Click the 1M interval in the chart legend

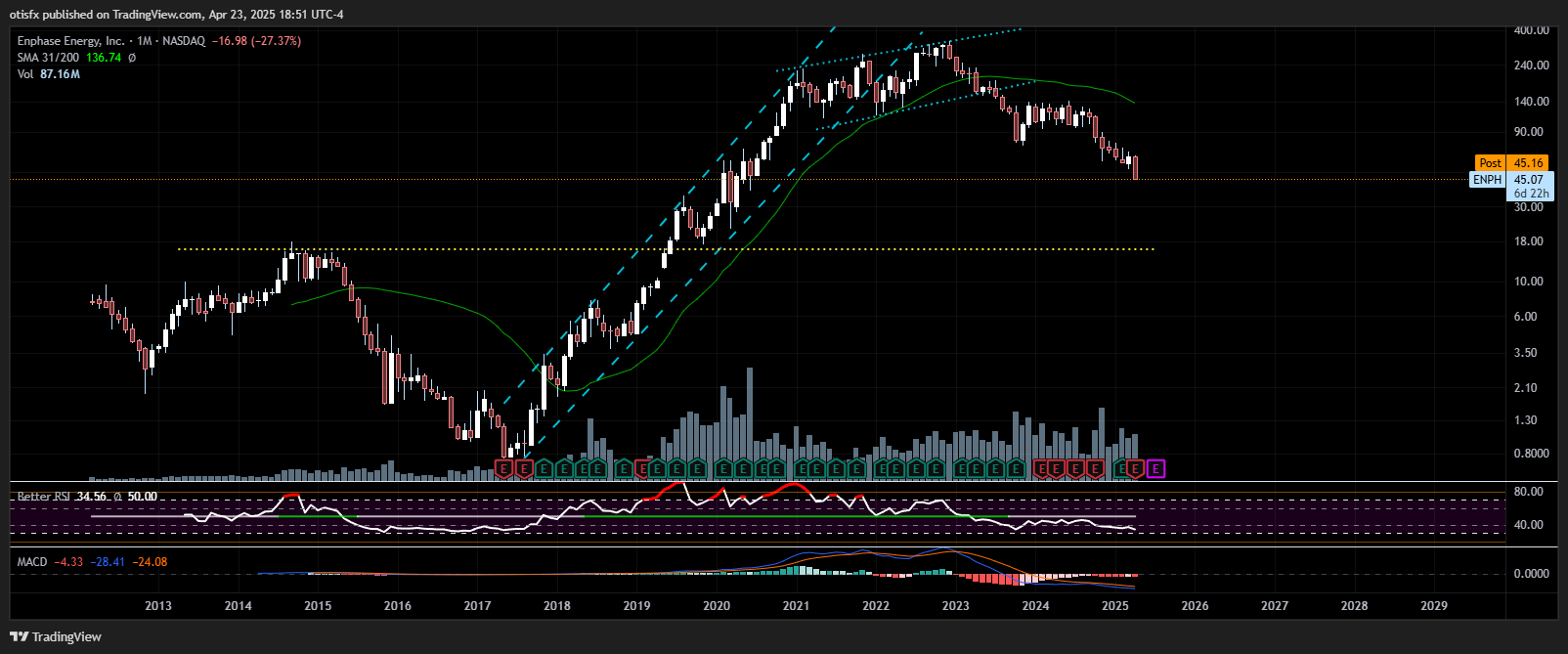[x=145, y=41]
